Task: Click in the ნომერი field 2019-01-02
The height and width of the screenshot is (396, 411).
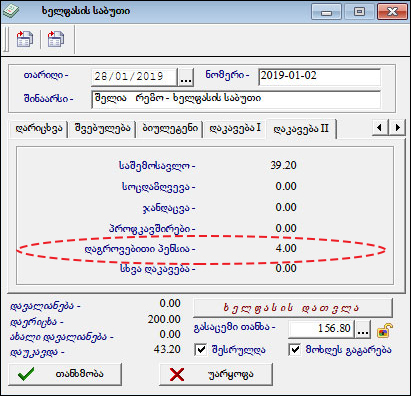Action: (319, 77)
